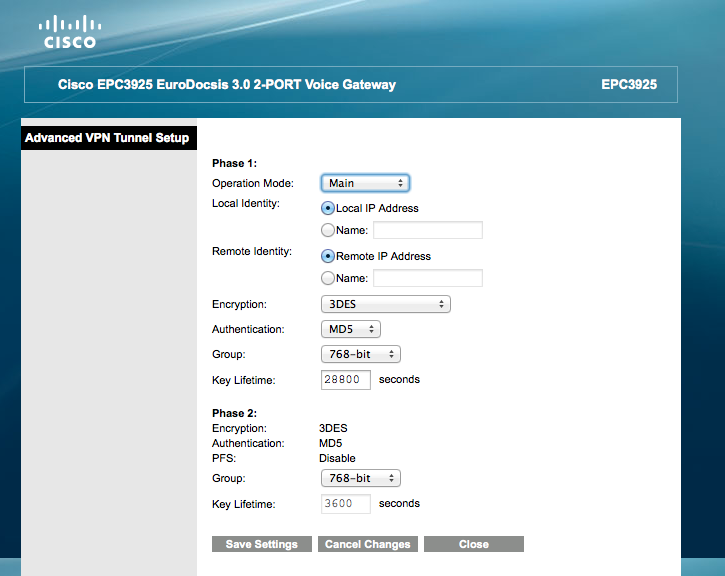This screenshot has height=576, width=725.
Task: Click the Close button
Action: 474,544
